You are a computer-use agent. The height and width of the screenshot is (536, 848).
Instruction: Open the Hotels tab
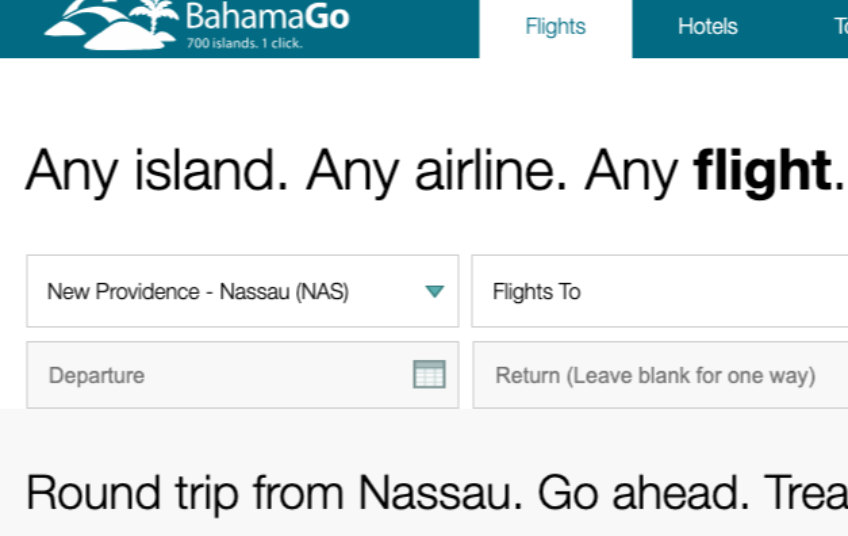[x=707, y=27]
